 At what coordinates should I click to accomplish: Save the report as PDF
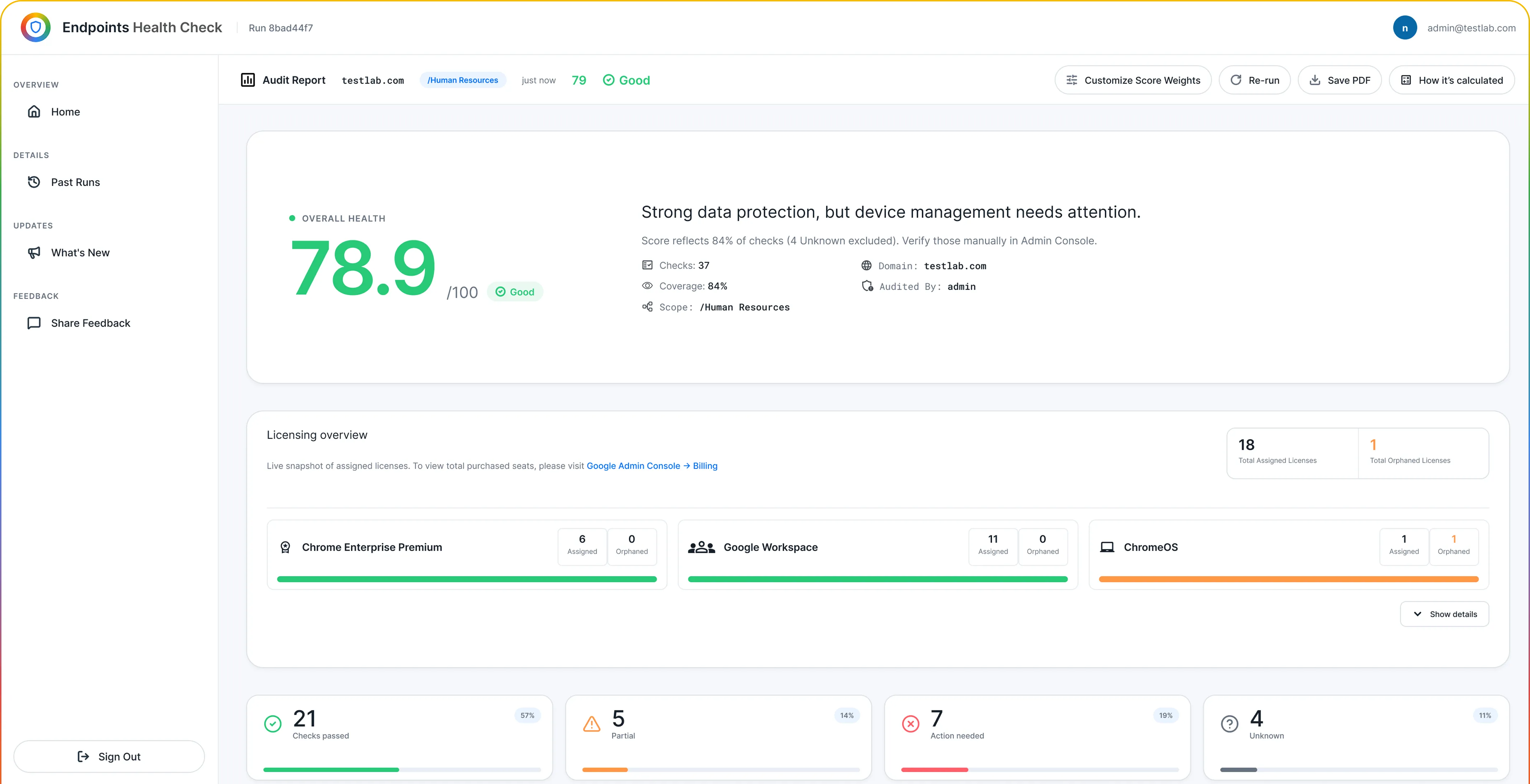1339,80
